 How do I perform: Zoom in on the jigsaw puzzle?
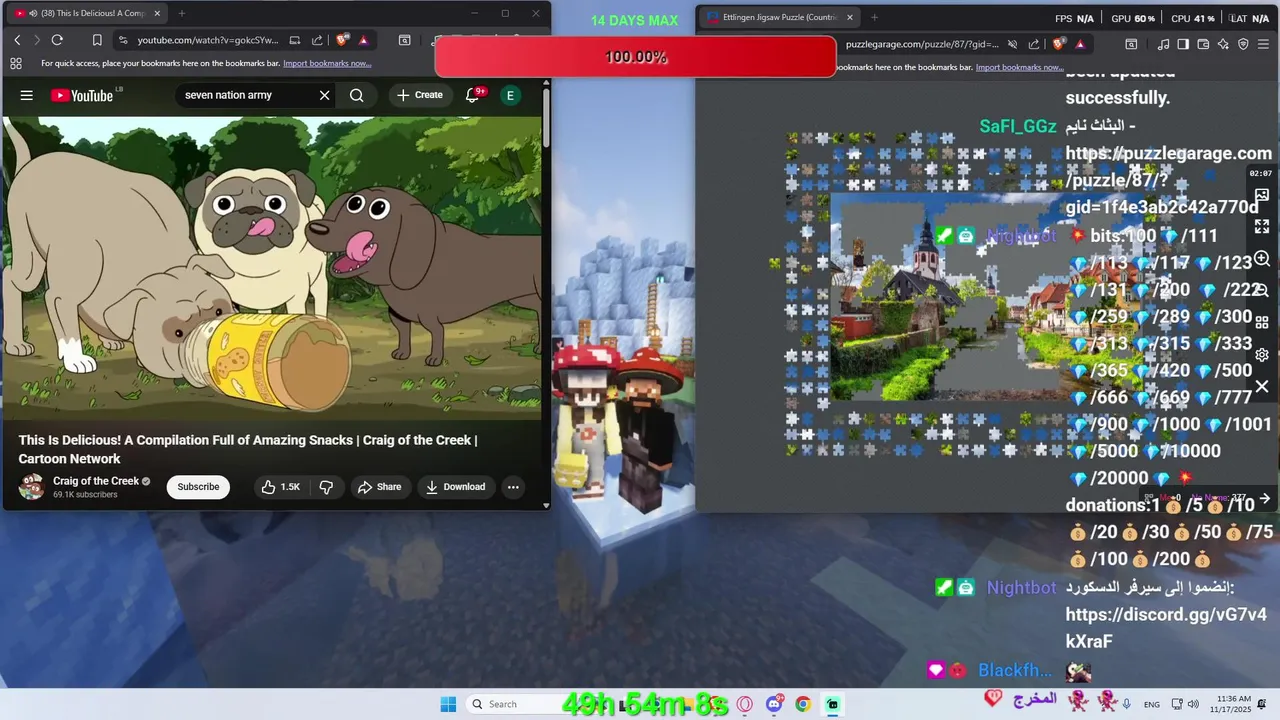coord(1262,259)
